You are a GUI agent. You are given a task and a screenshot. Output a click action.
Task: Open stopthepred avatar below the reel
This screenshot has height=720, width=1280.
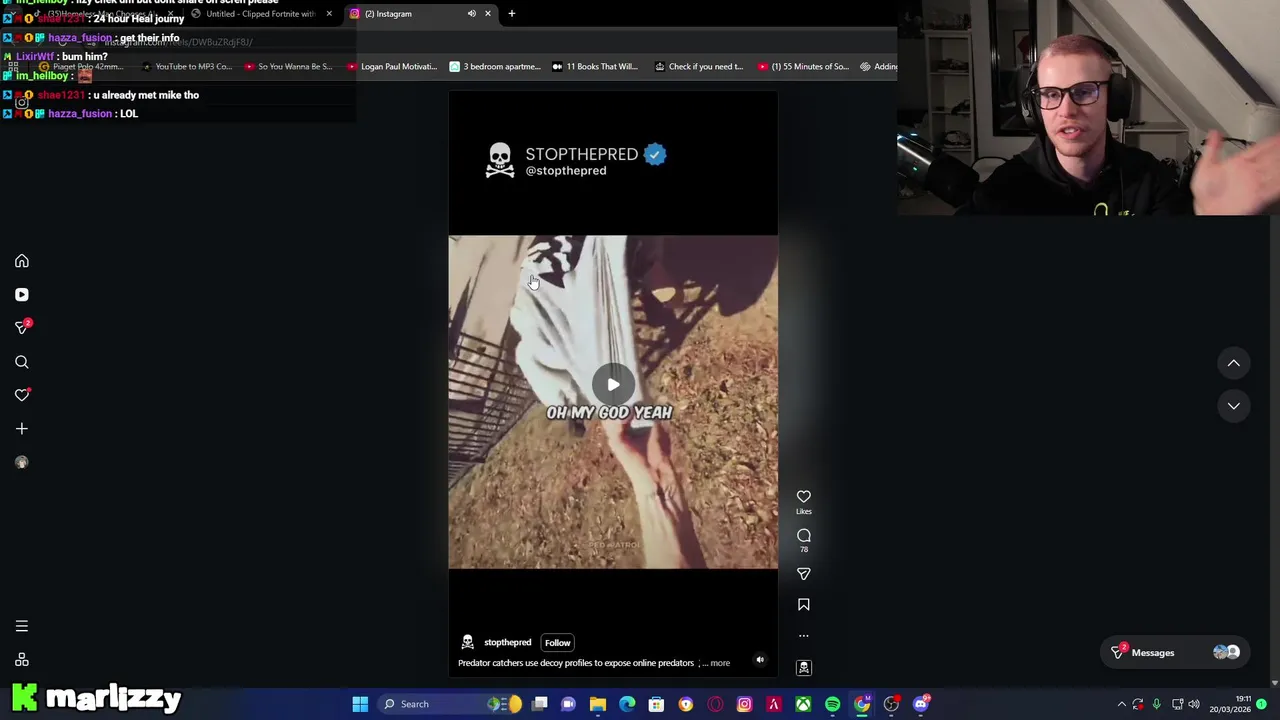coord(467,642)
